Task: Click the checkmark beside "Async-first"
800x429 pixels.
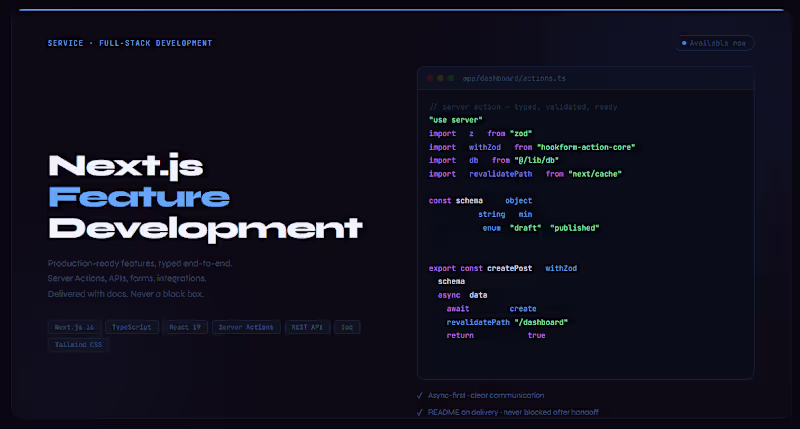Action: [420, 395]
